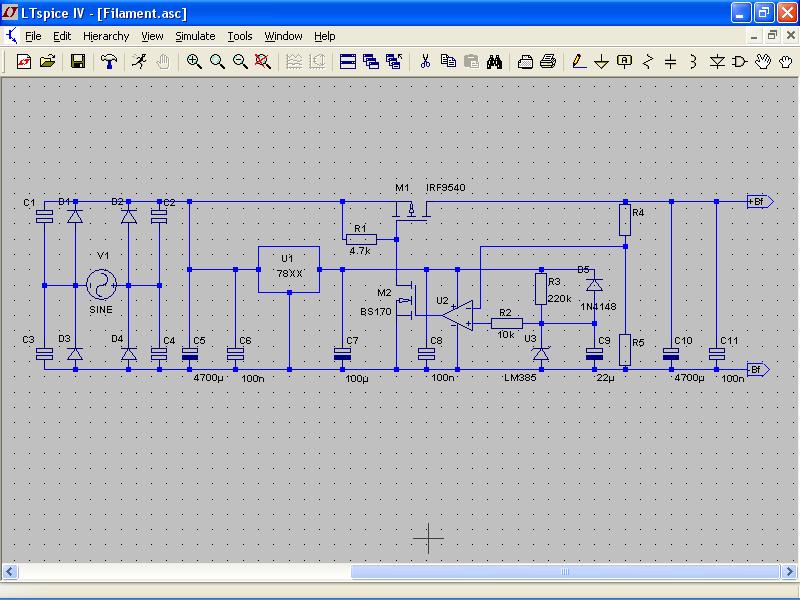Click the Halt simulation hand icon

[163, 62]
